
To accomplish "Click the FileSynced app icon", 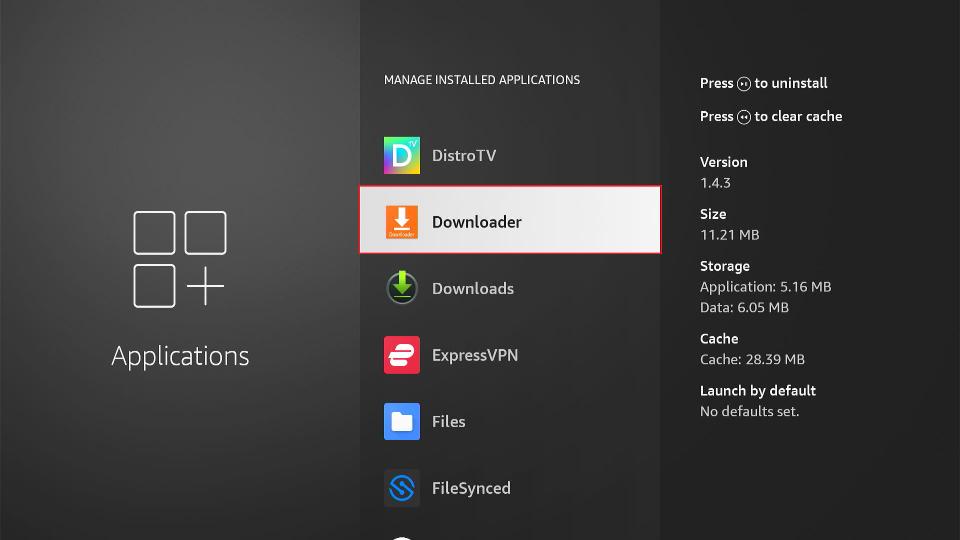I will tap(402, 488).
